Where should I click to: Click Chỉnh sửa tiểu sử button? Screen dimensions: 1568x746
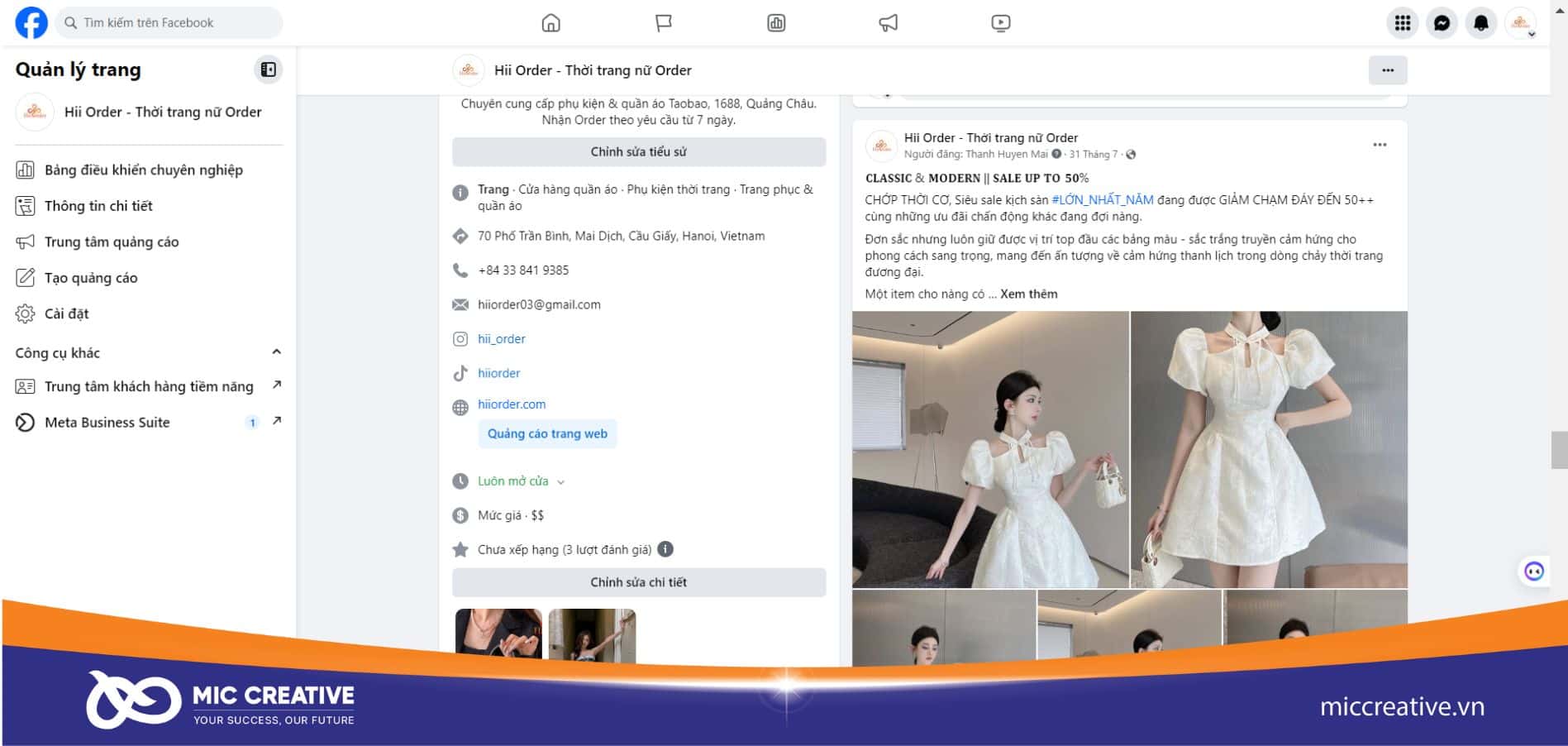pyautogui.click(x=639, y=151)
